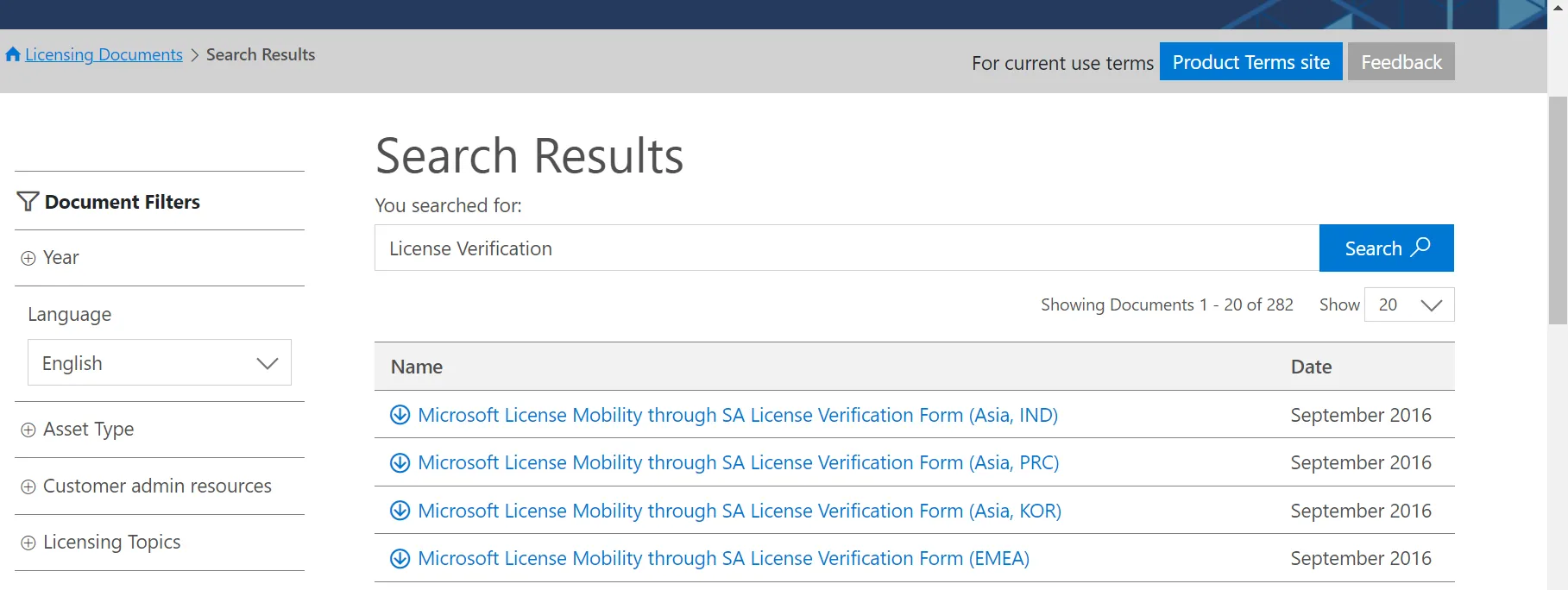Click the Product Terms site button

point(1250,62)
